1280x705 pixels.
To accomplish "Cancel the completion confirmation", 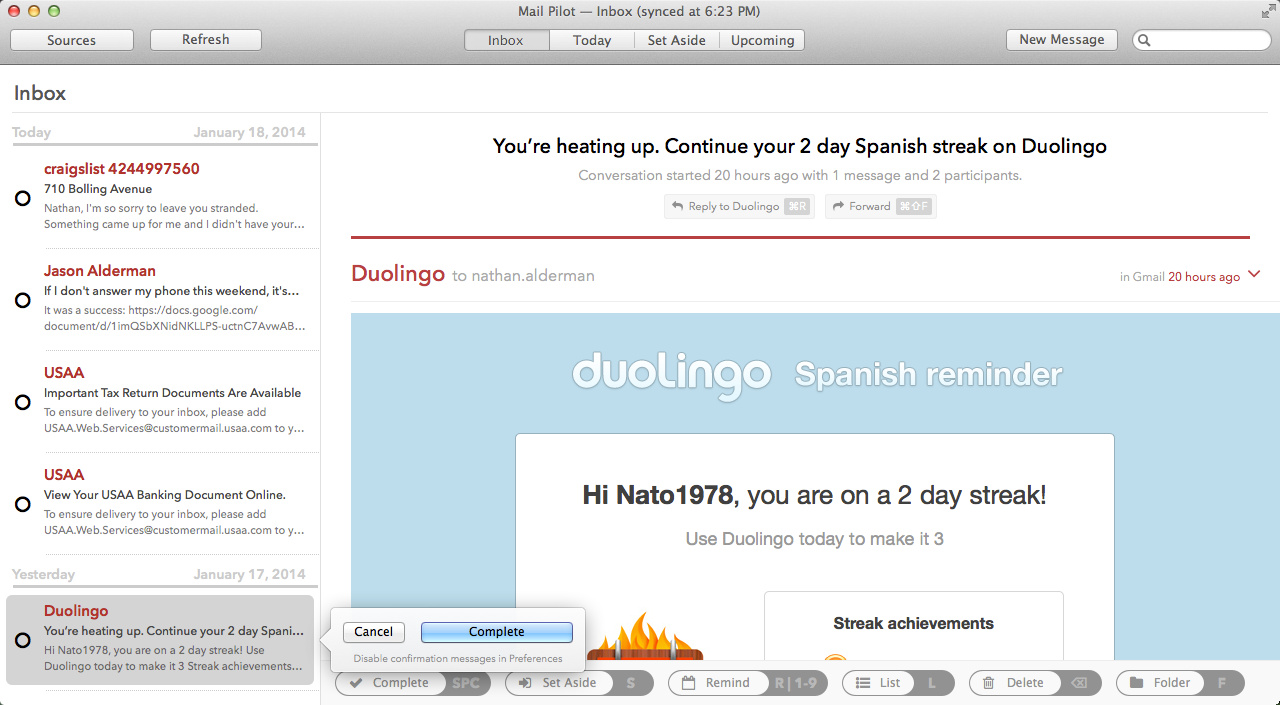I will [374, 632].
